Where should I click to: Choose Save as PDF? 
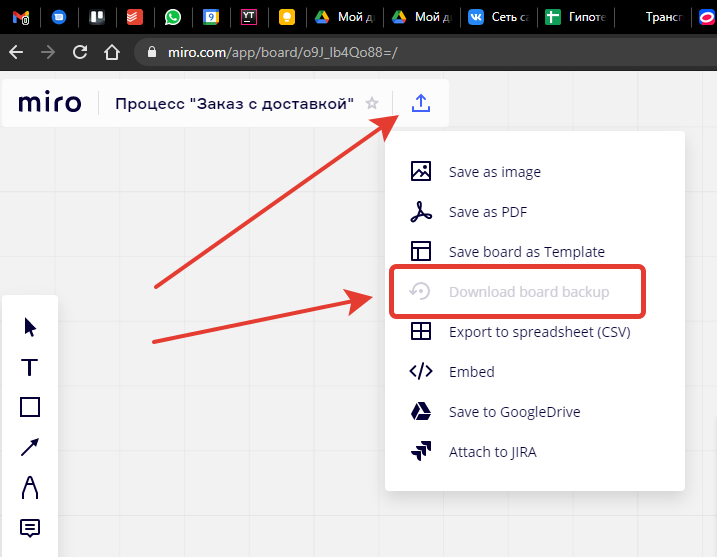(x=487, y=212)
